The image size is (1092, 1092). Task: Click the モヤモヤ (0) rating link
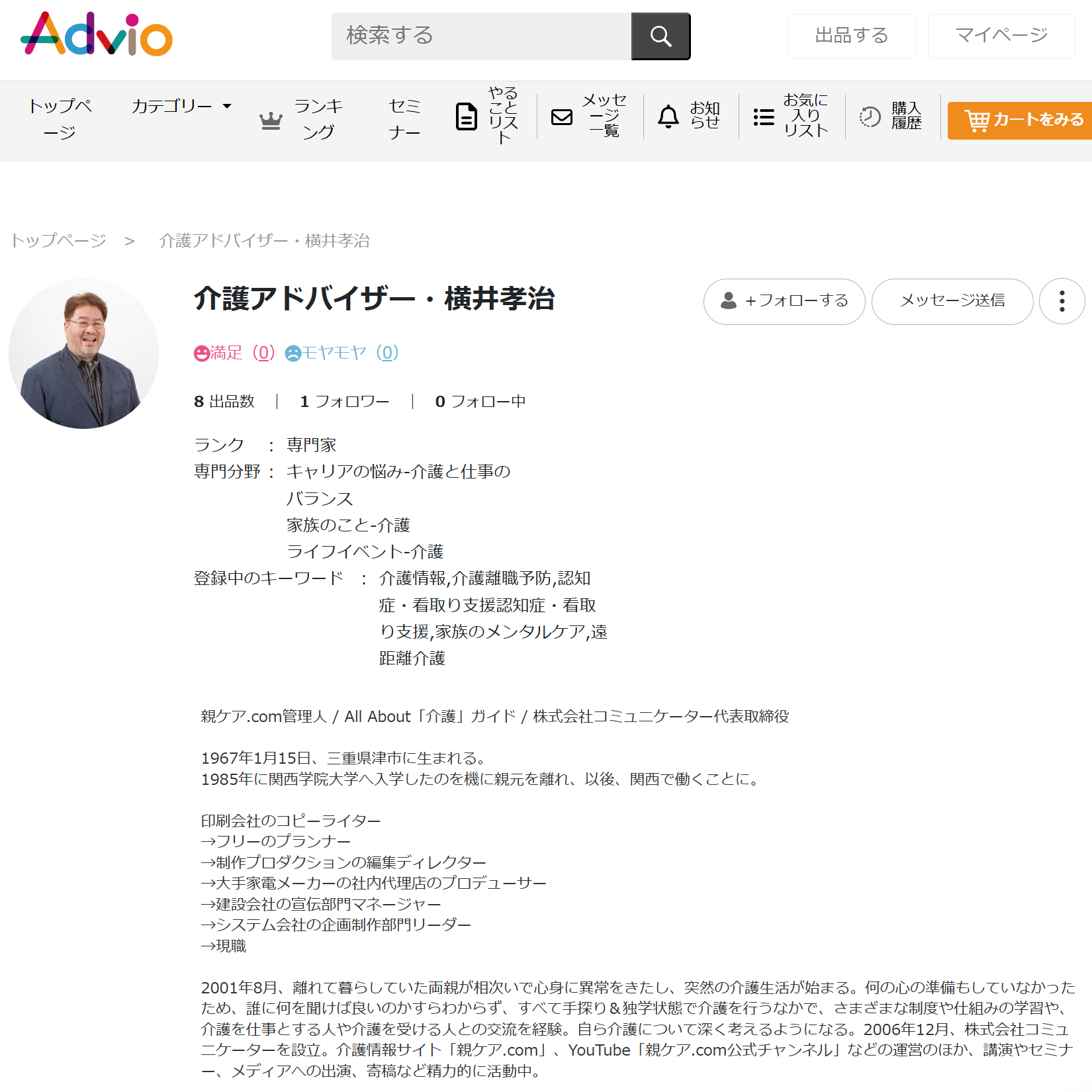click(x=342, y=353)
